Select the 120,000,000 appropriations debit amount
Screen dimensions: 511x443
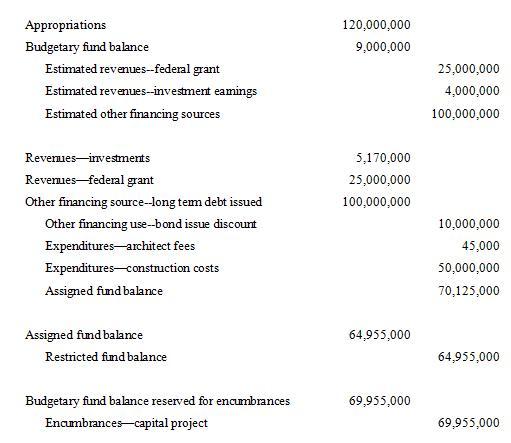click(x=376, y=25)
